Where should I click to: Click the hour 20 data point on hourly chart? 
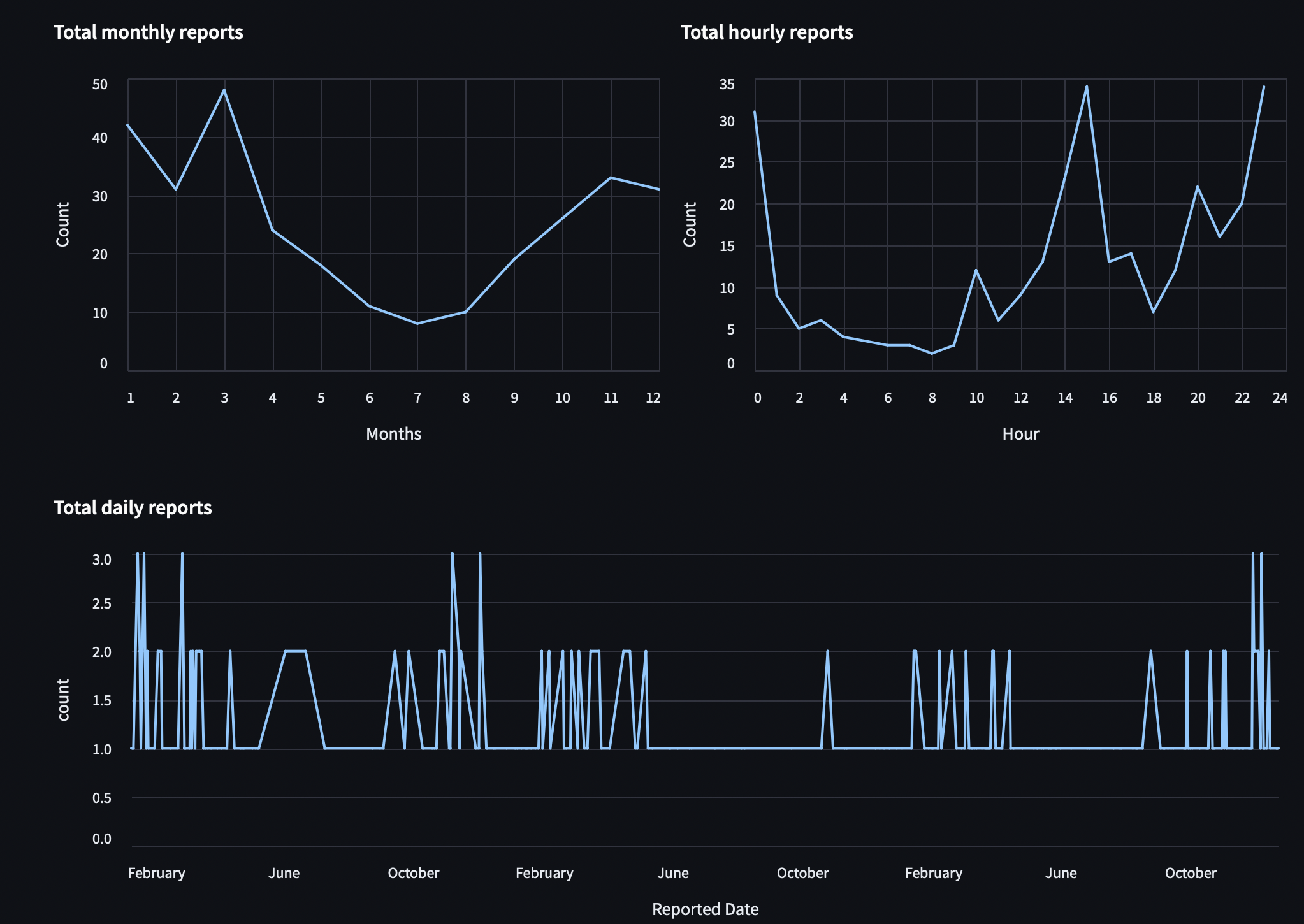point(1198,187)
